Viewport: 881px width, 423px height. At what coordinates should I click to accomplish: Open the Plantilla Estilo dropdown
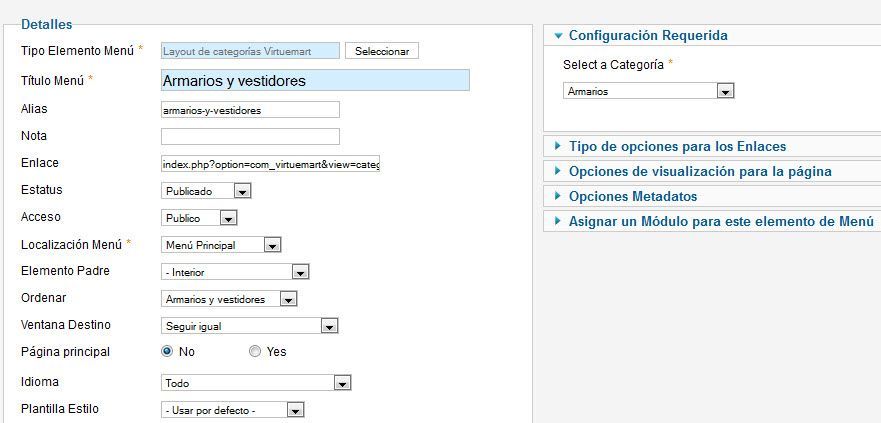(x=233, y=410)
